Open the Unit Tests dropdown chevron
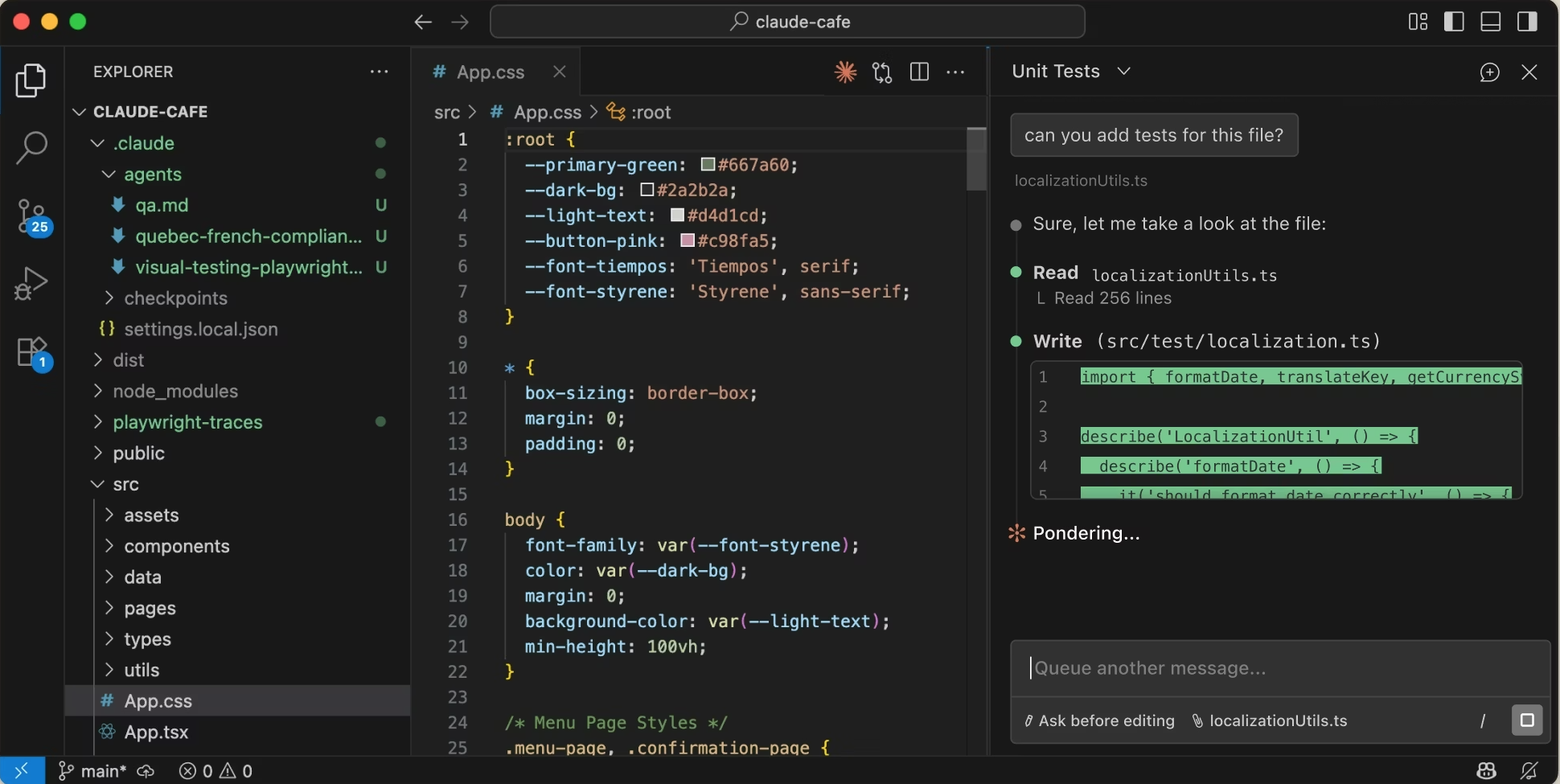The image size is (1560, 784). point(1123,72)
